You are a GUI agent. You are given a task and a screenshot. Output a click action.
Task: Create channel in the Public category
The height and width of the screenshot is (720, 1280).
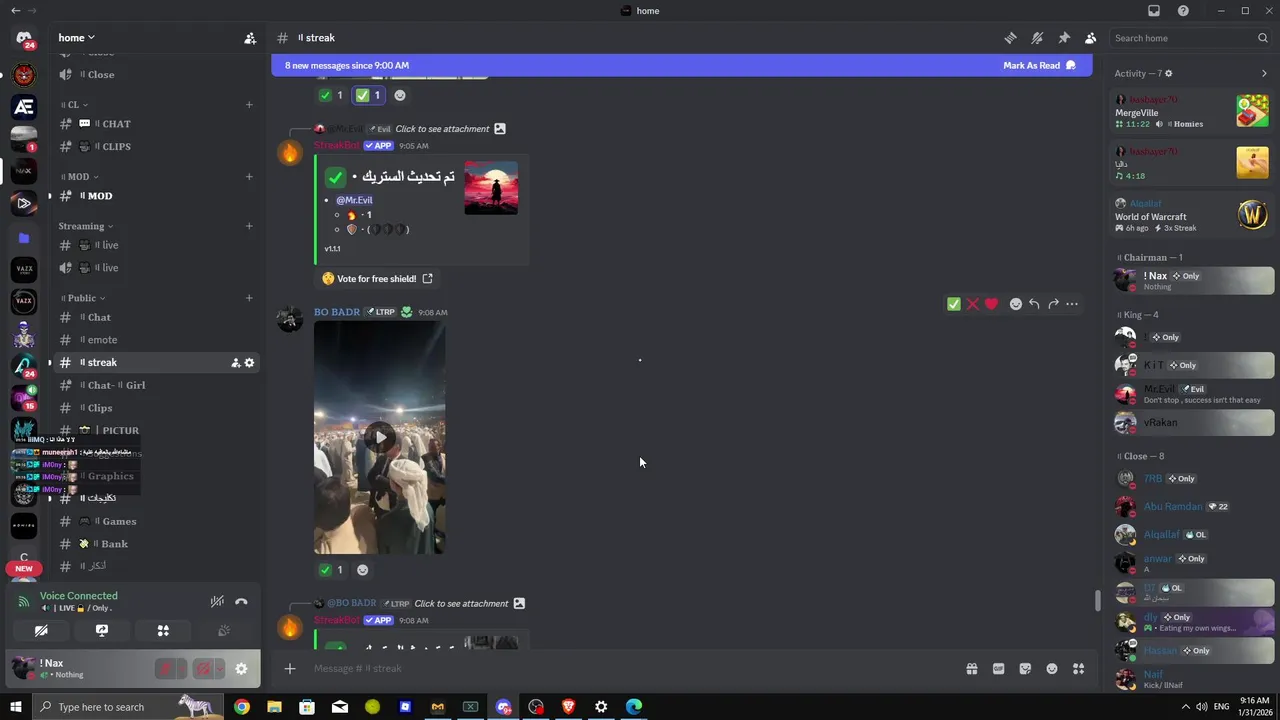click(x=249, y=298)
